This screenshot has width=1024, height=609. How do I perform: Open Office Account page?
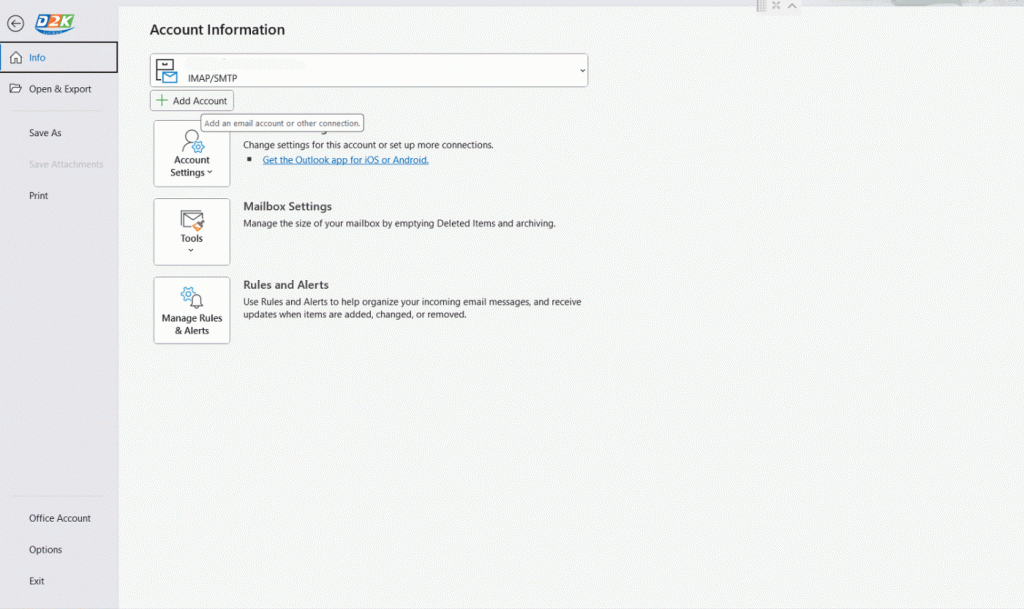tap(59, 518)
